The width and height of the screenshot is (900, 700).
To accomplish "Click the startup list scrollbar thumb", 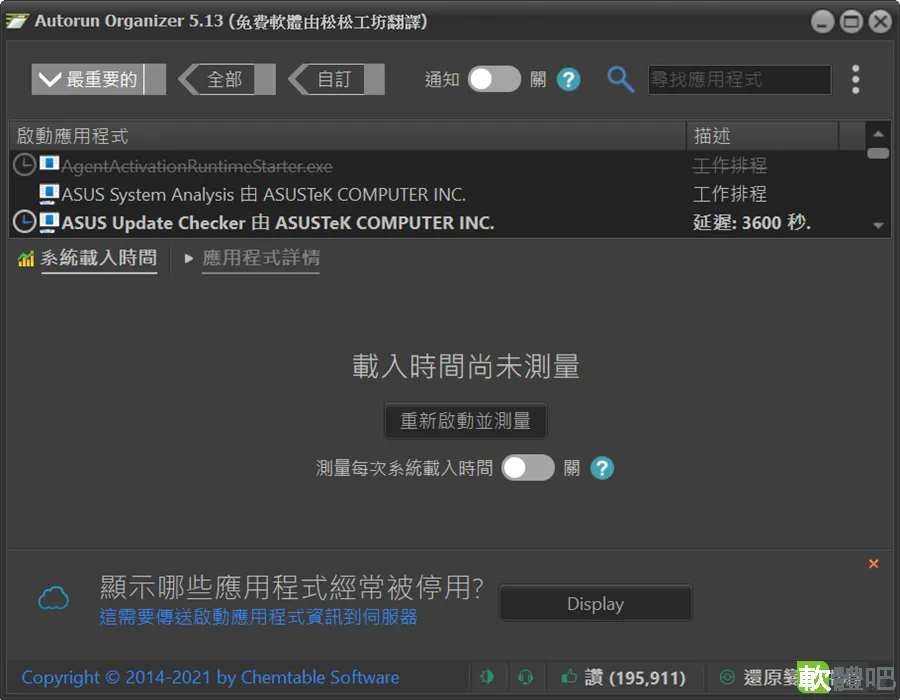I will pyautogui.click(x=878, y=153).
